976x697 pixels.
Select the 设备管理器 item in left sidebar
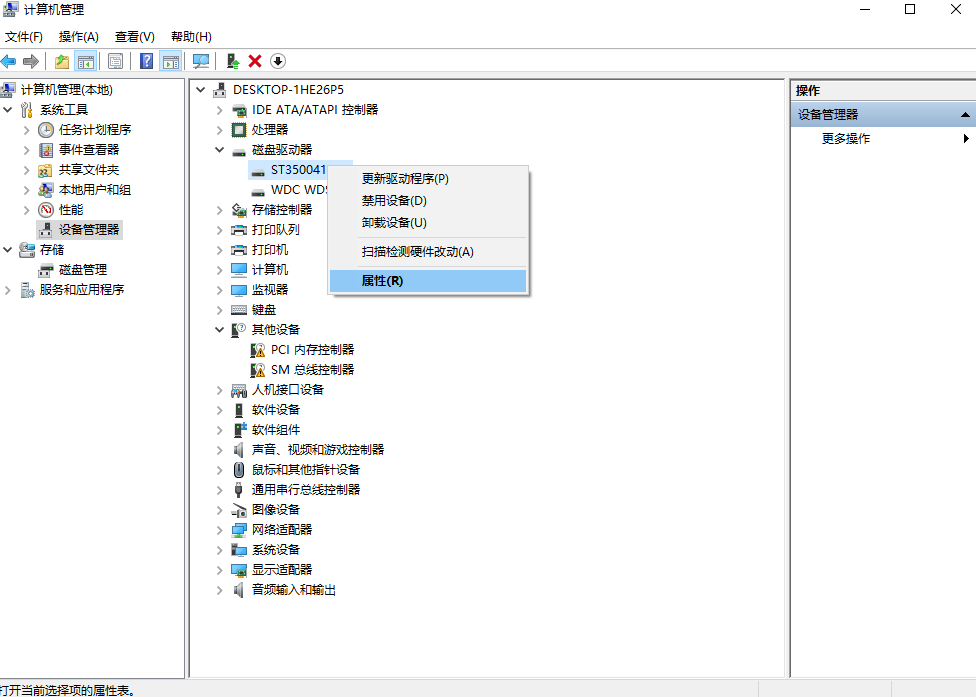tap(88, 229)
